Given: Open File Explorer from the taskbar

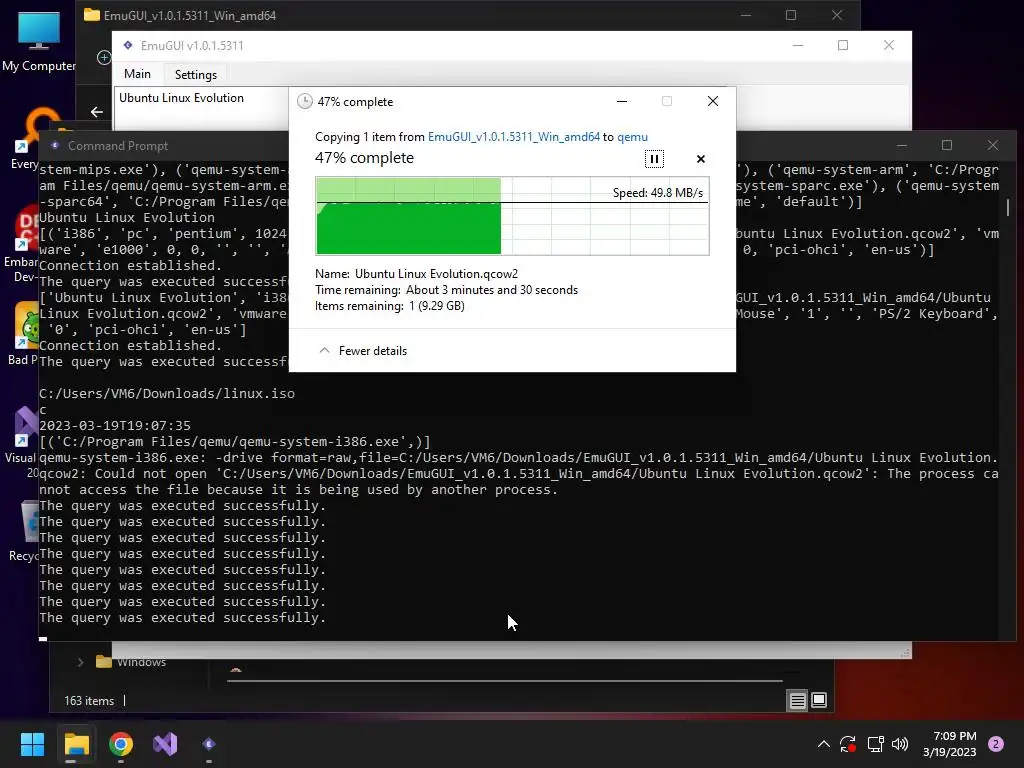Looking at the screenshot, I should coord(76,744).
